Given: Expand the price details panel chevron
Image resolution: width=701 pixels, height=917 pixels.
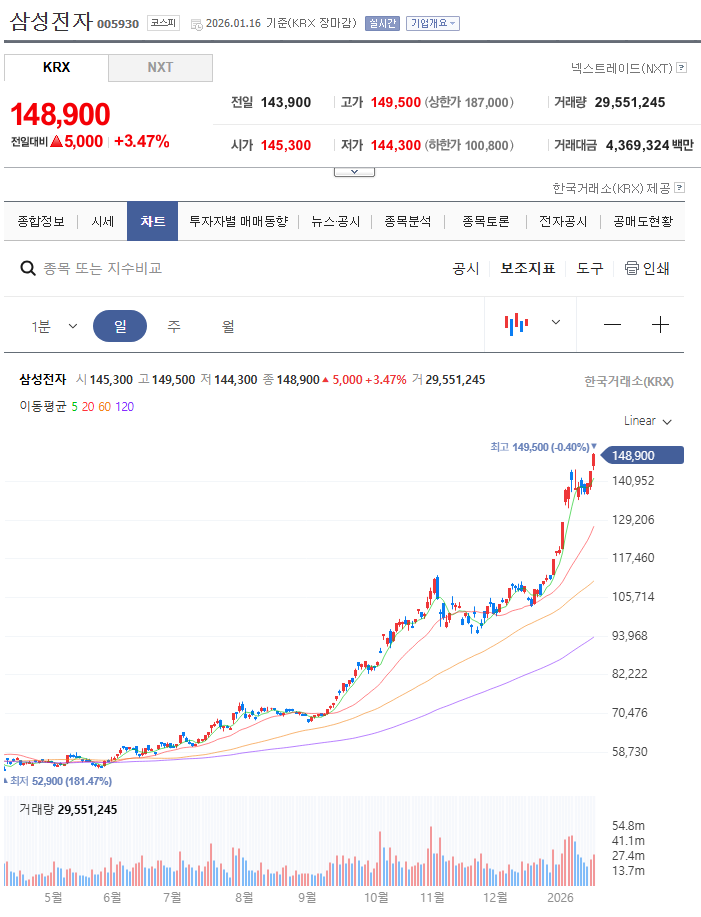Looking at the screenshot, I should coord(354,172).
